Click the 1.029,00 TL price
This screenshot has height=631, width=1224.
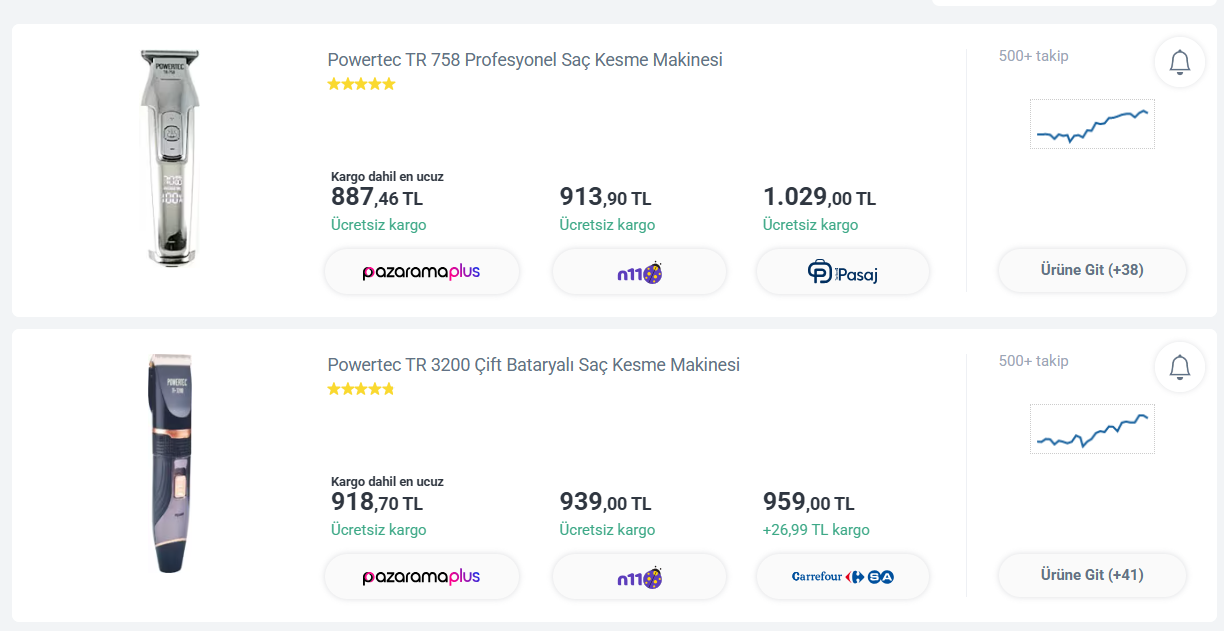(x=818, y=198)
